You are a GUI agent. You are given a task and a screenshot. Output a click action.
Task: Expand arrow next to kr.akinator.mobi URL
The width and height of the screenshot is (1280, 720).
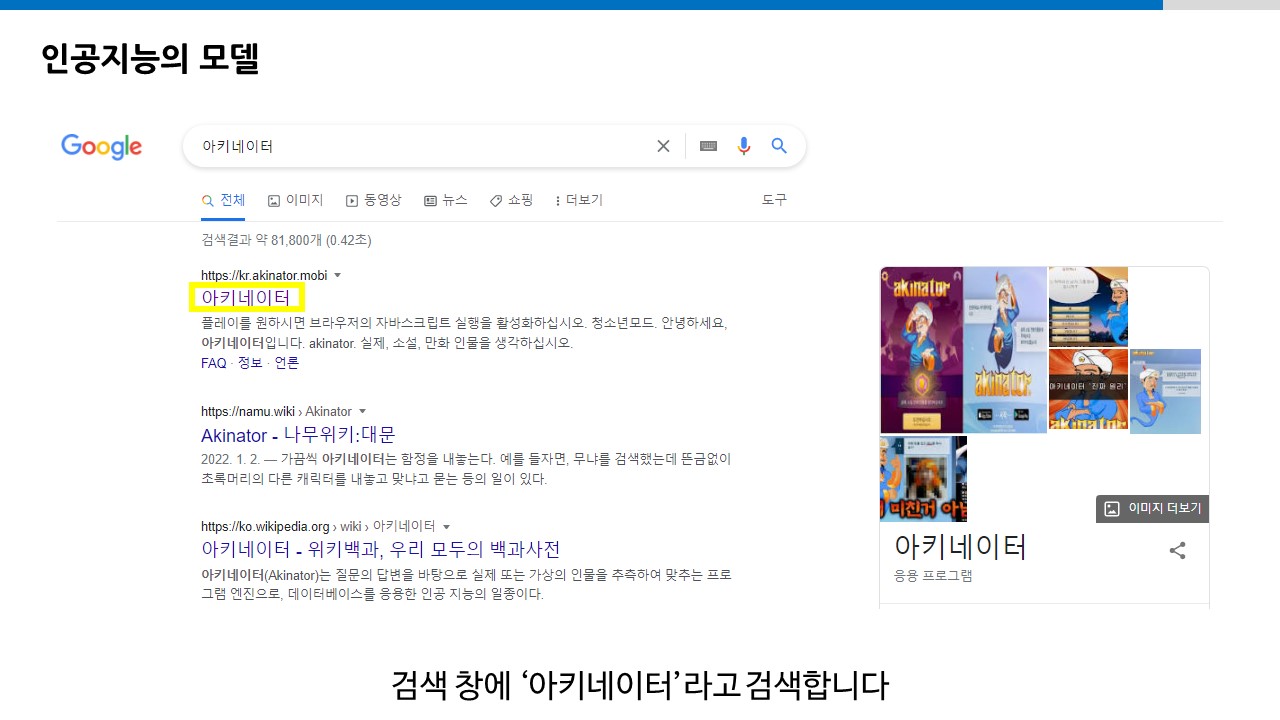(x=337, y=275)
